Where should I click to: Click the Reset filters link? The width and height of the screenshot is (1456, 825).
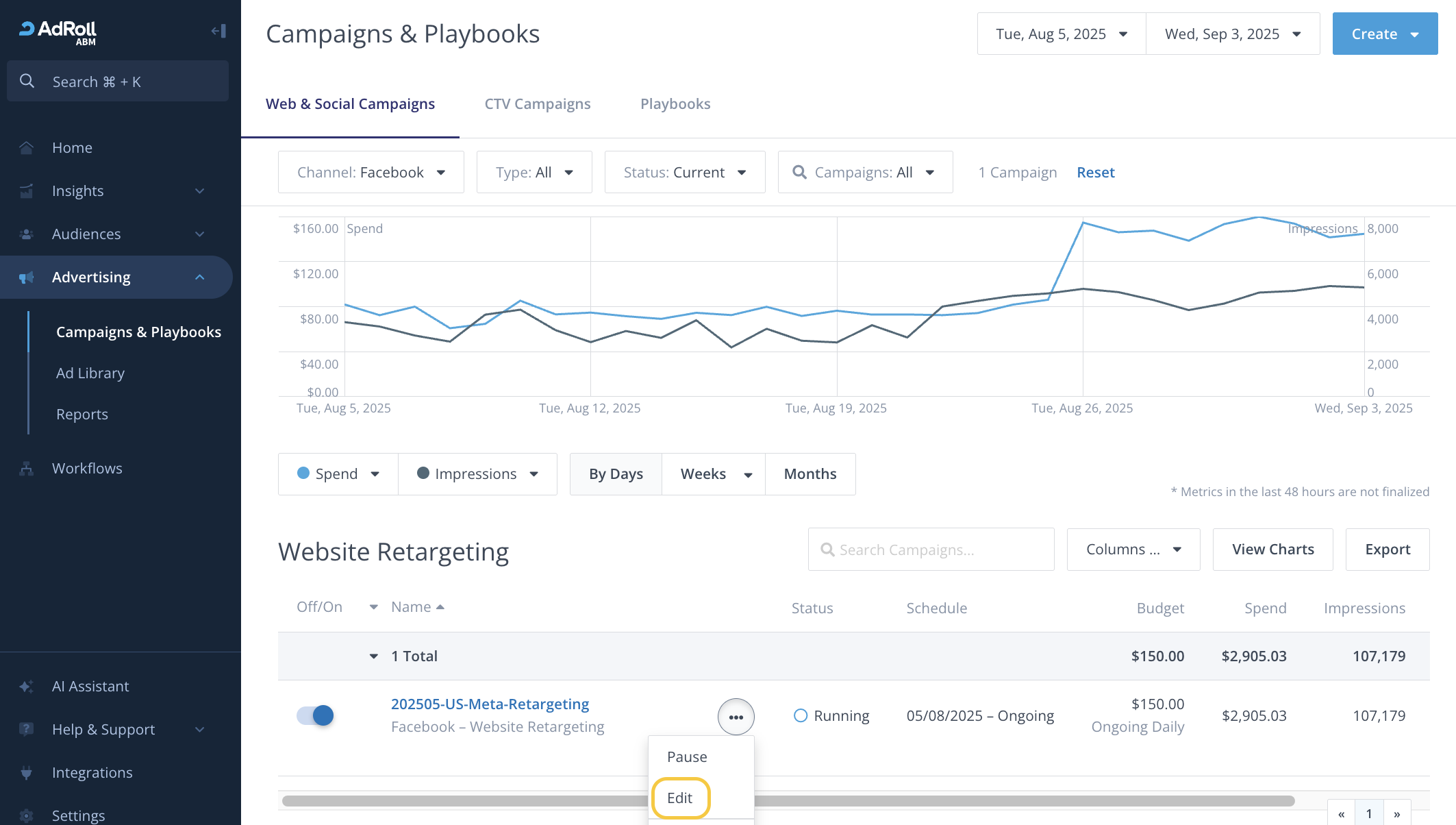pos(1095,173)
